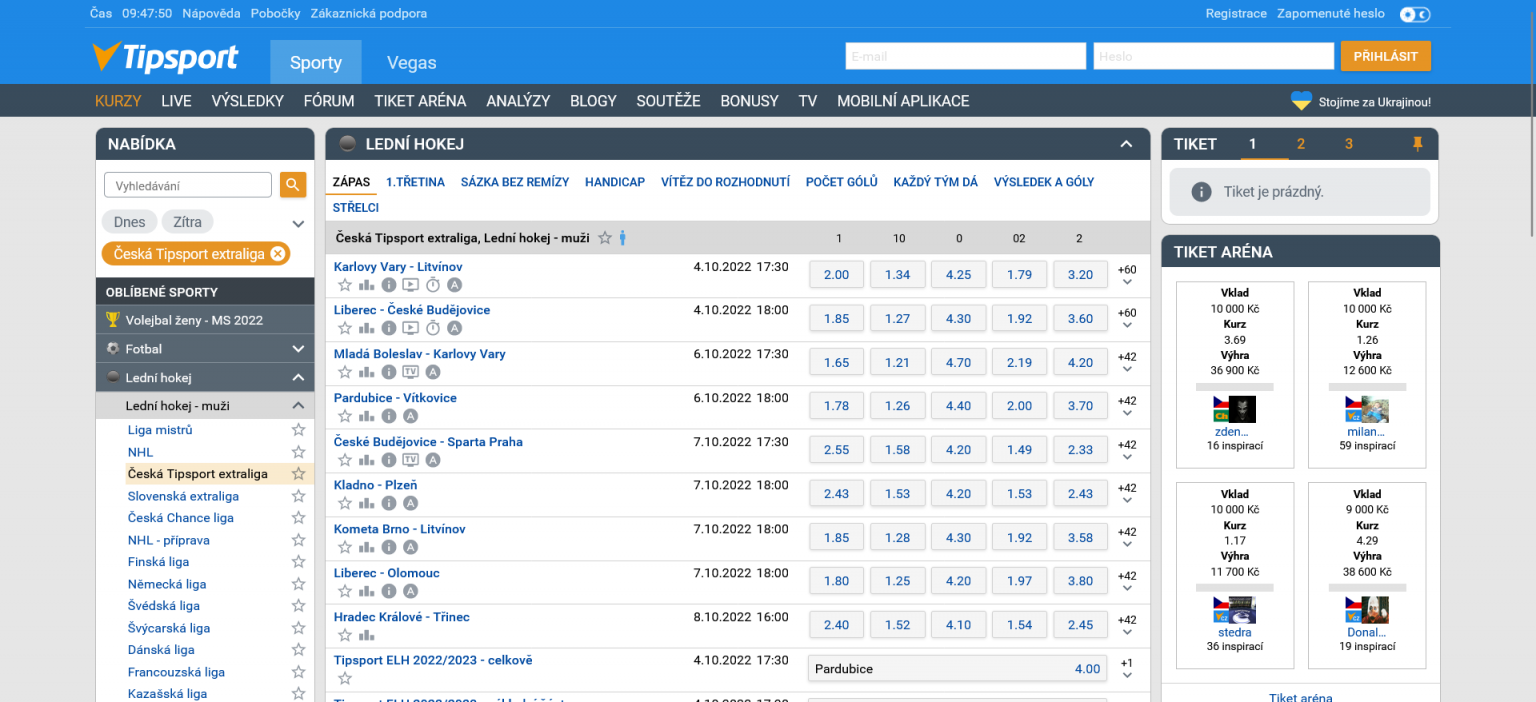Toggle the dark mode switch in top bar

pyautogui.click(x=1415, y=14)
